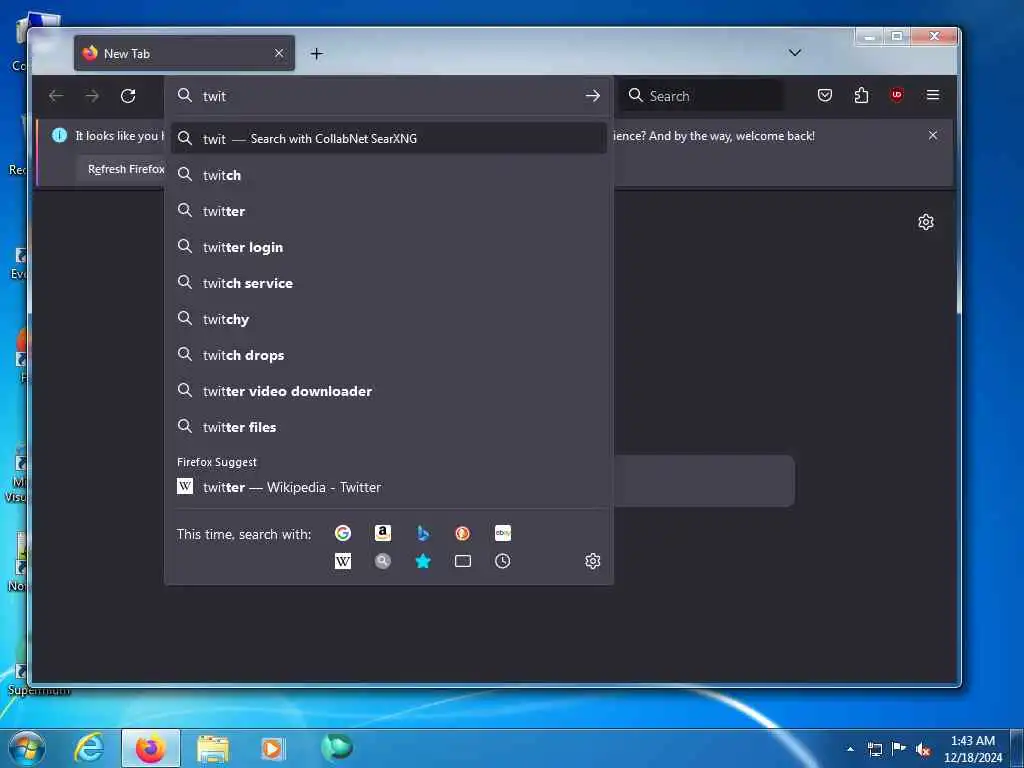The height and width of the screenshot is (768, 1024).
Task: Select the New Tab tab
Action: (184, 54)
